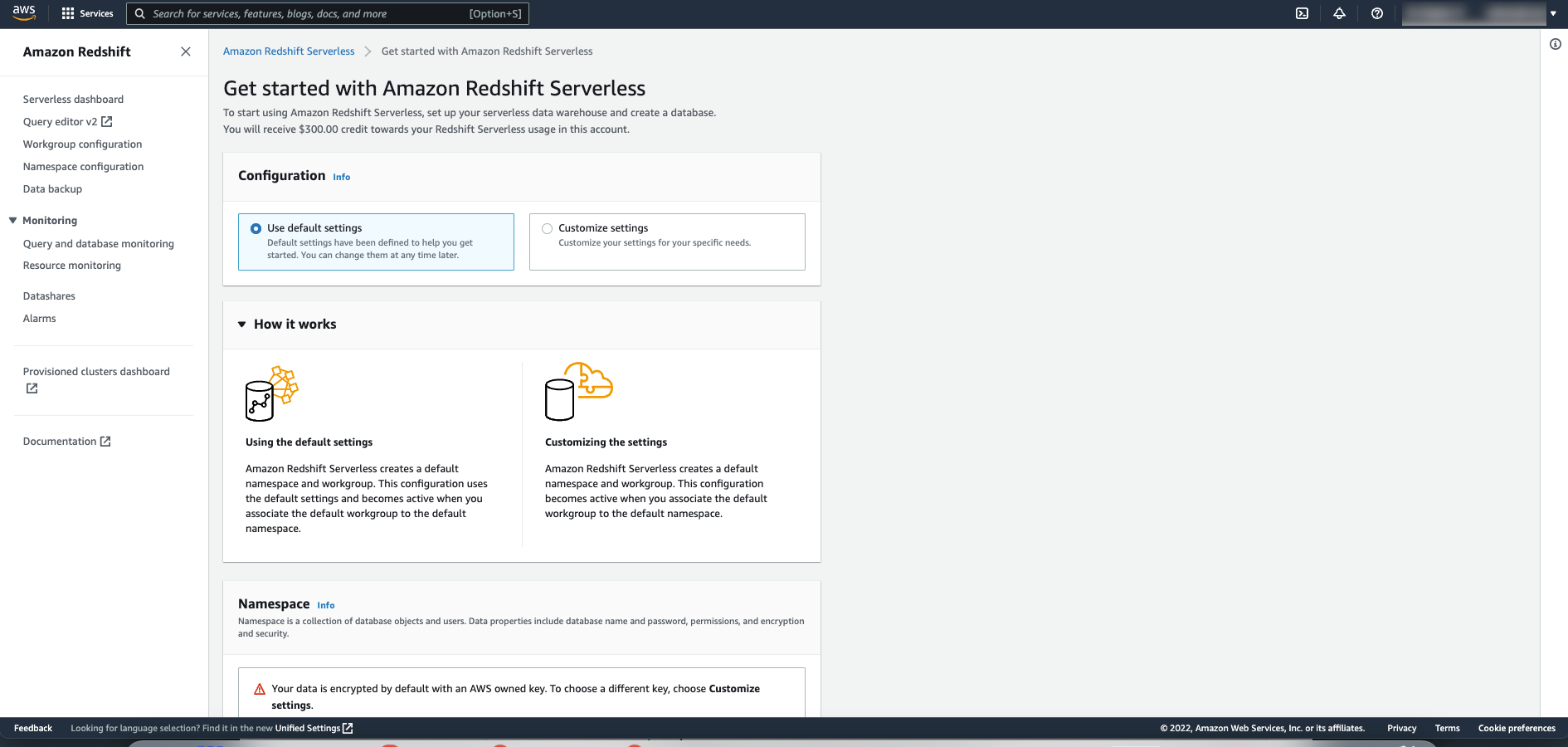
Task: Go to Workgroup configuration
Action: [x=82, y=144]
